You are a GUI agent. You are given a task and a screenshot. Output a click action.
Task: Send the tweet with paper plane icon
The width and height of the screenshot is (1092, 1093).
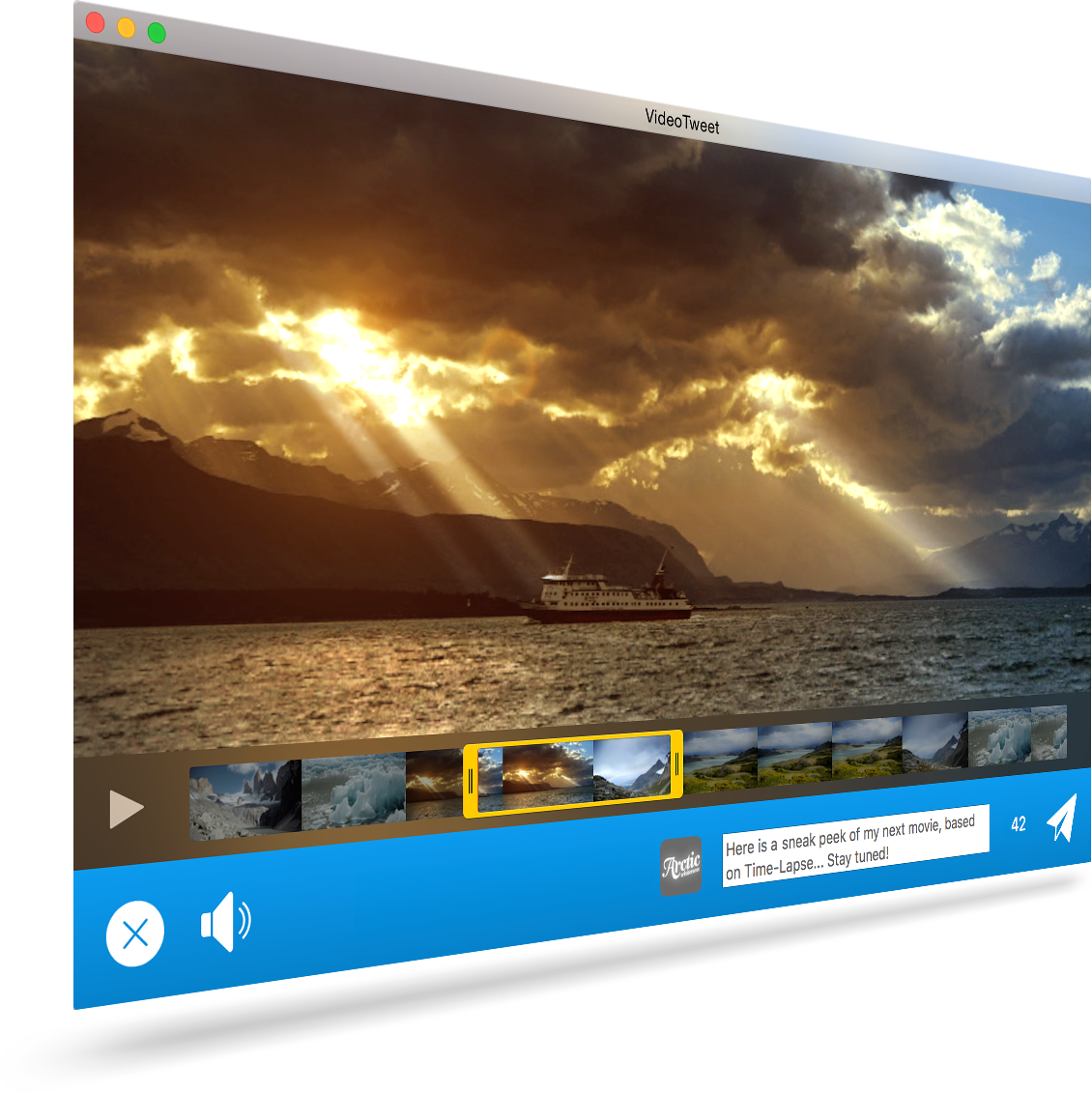1061,819
